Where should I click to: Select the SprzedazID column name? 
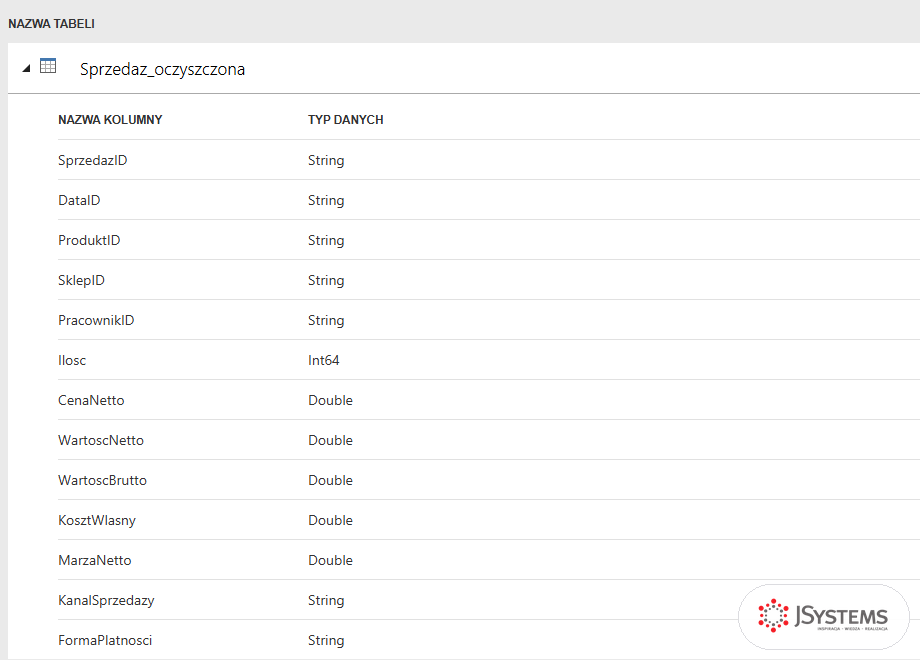tap(93, 160)
